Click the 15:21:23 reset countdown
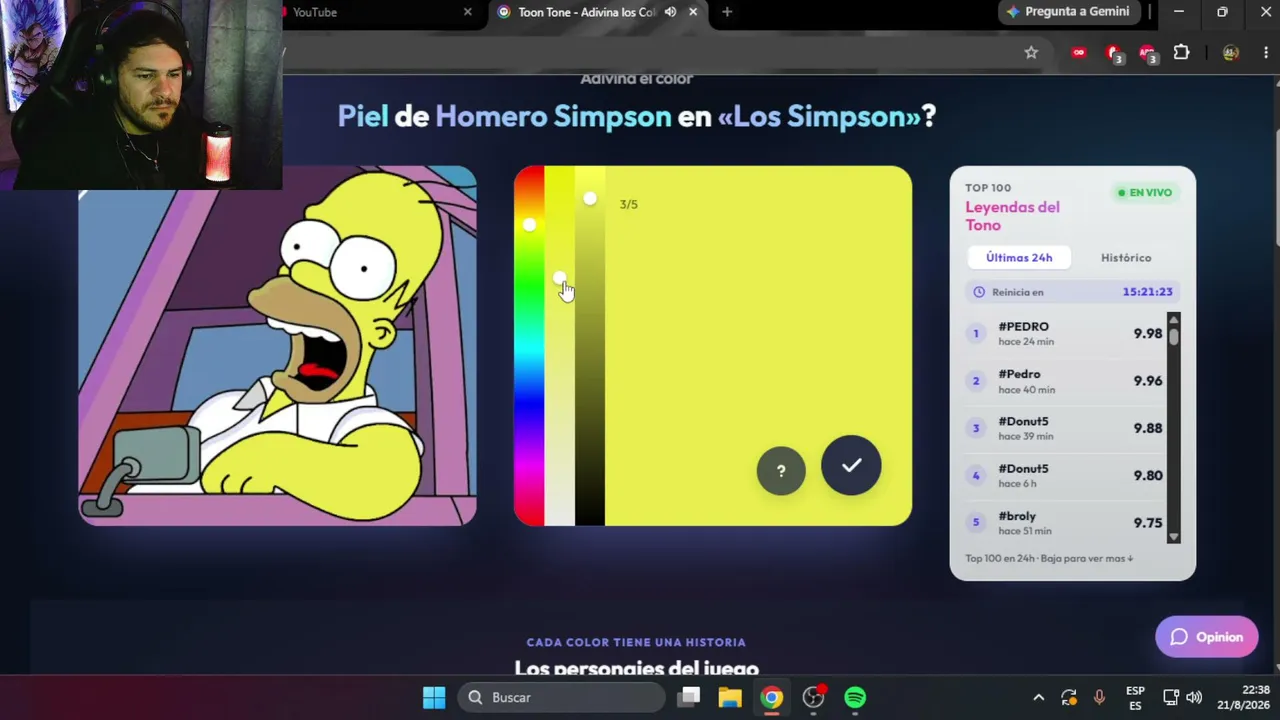Viewport: 1280px width, 720px height. (1147, 292)
